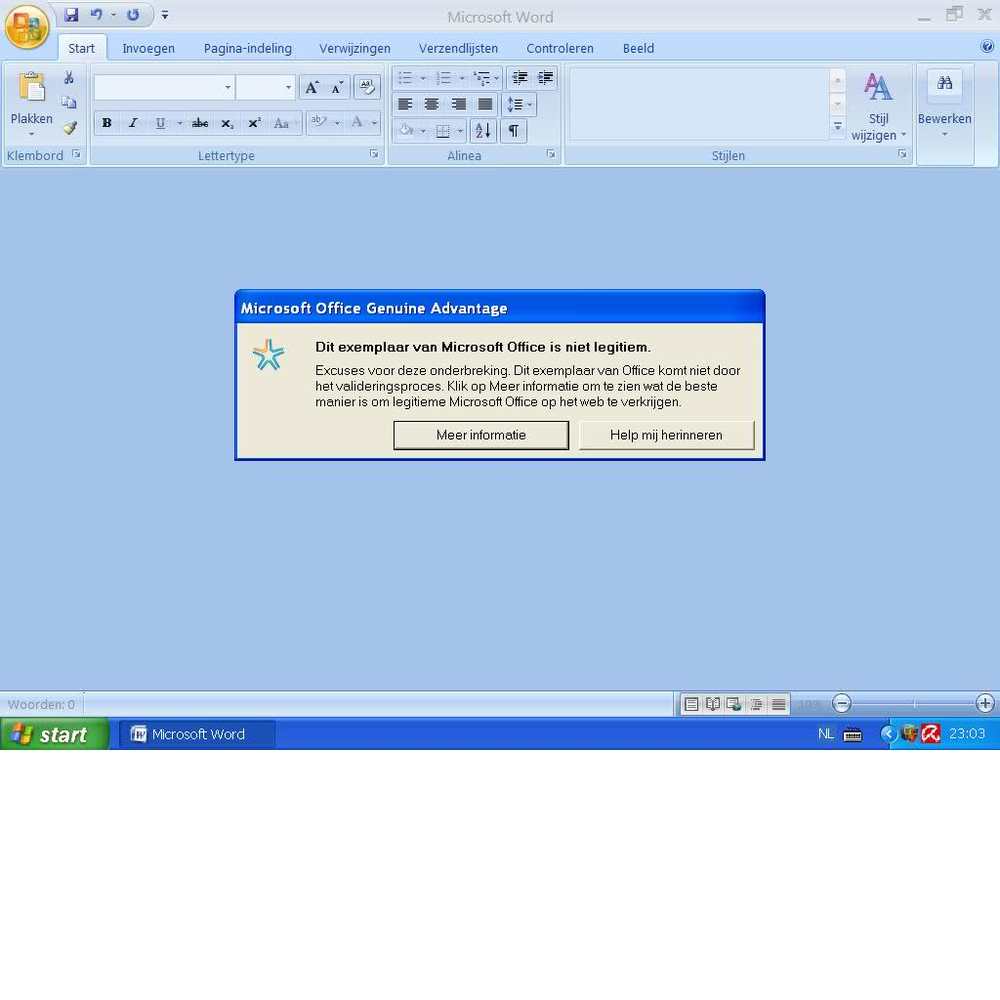Click the Format Painter brush icon
1000x1000 pixels.
(69, 128)
